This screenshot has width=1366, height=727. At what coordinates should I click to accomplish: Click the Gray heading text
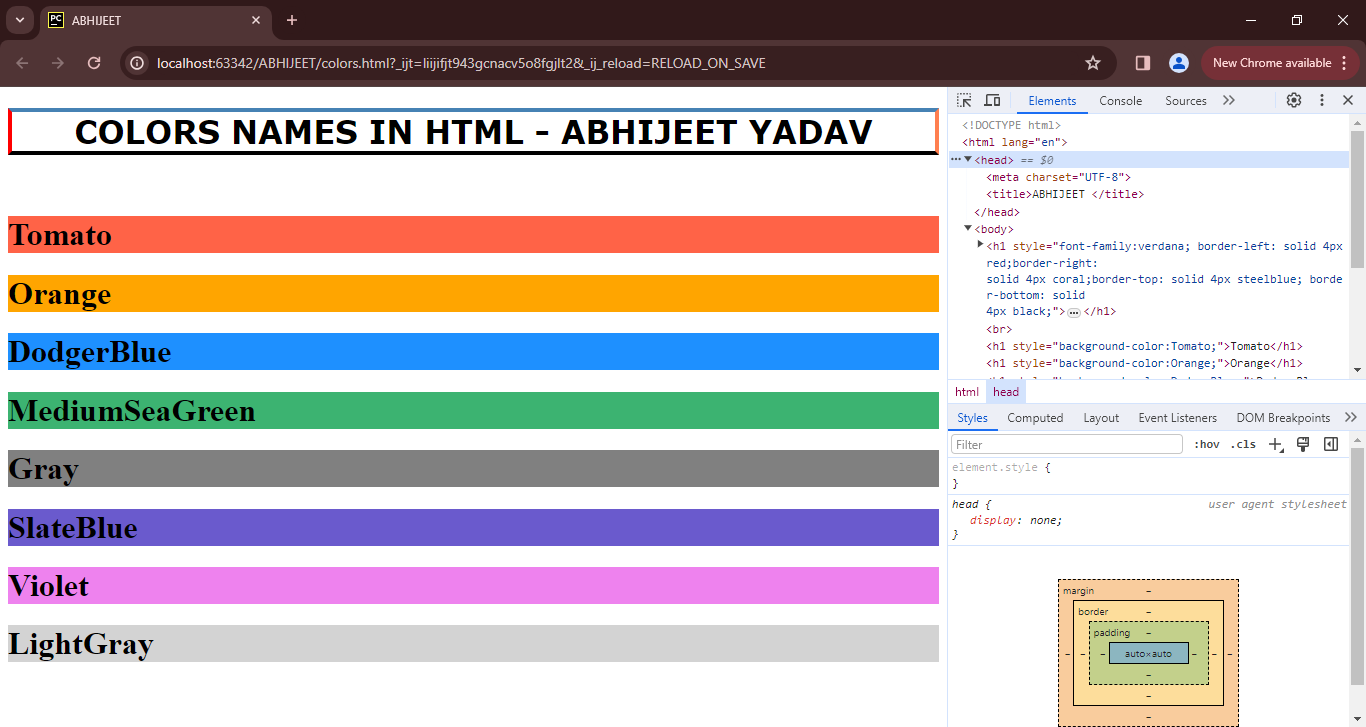(x=44, y=469)
